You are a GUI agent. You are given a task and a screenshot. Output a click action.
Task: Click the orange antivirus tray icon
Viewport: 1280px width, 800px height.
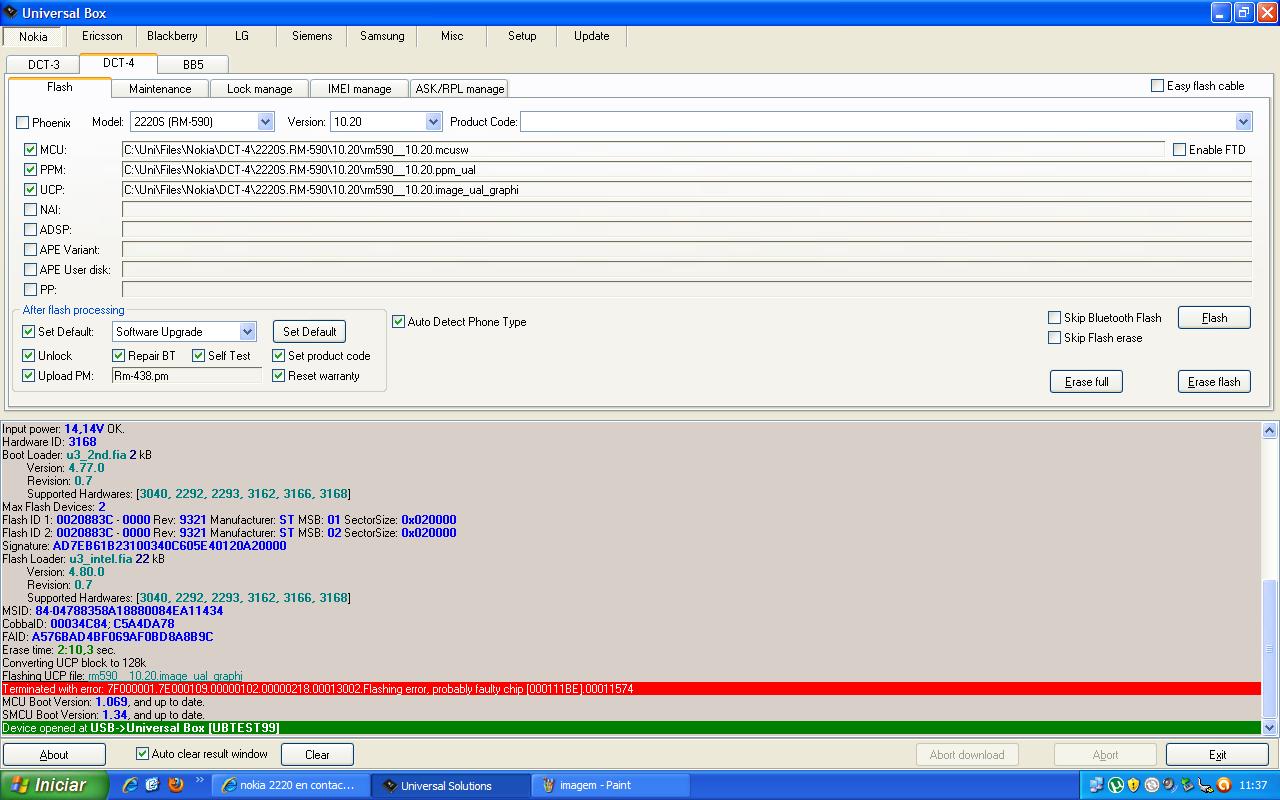click(1225, 785)
